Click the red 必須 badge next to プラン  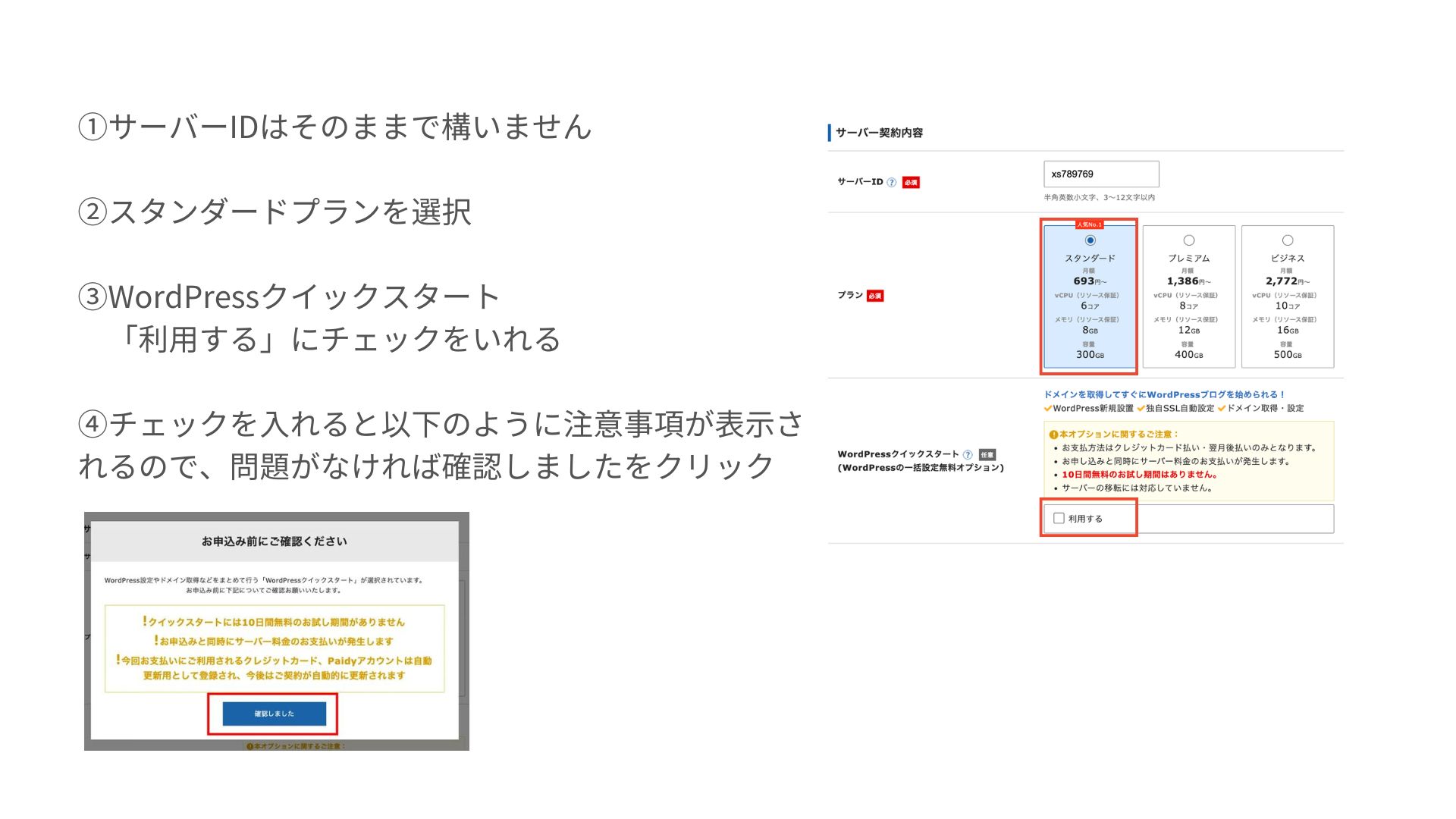874,296
